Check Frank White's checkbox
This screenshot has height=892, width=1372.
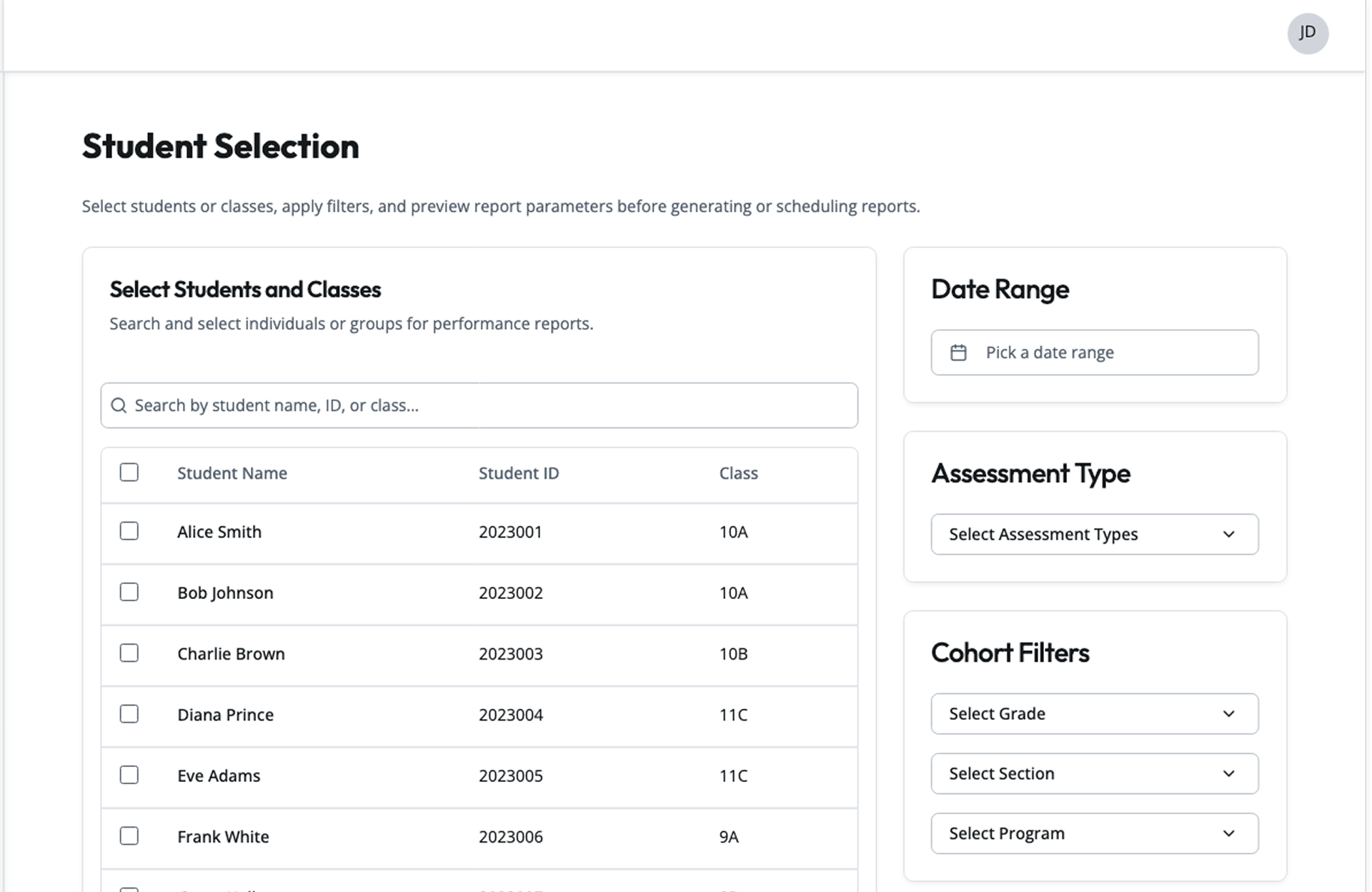point(129,836)
